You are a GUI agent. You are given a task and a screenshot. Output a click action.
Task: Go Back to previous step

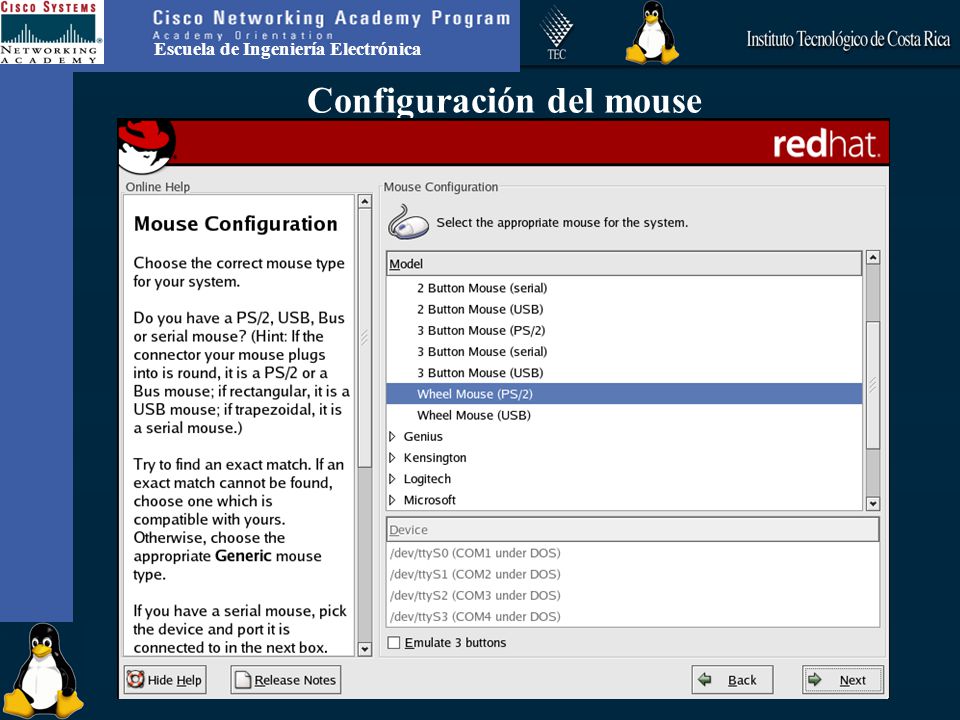pos(732,680)
